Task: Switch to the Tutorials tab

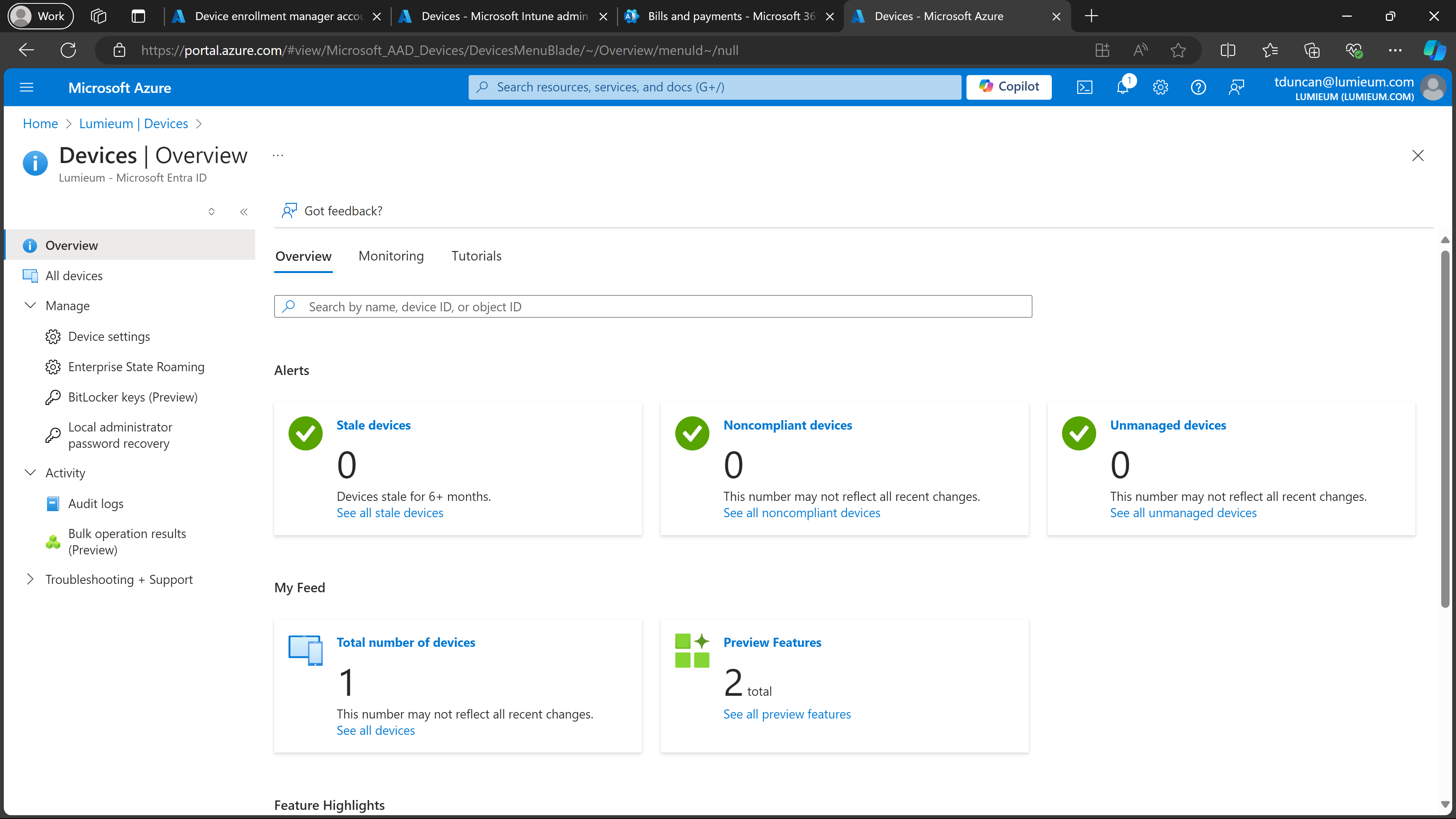Action: (x=476, y=256)
